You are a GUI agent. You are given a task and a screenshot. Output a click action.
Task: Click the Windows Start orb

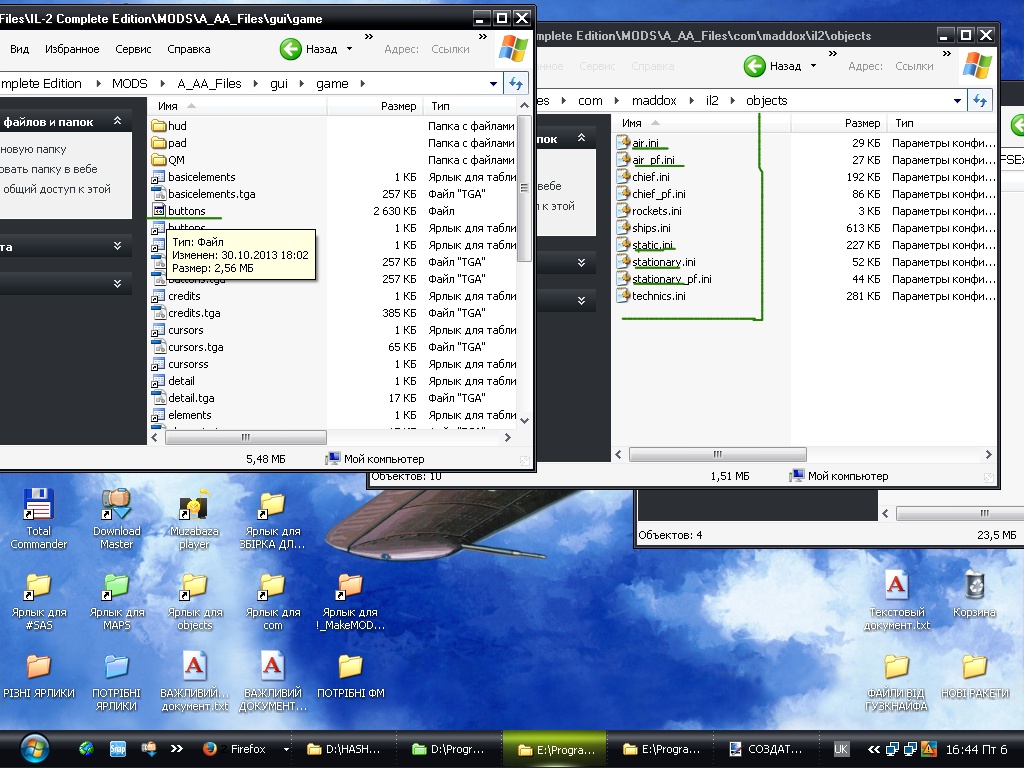tap(35, 749)
